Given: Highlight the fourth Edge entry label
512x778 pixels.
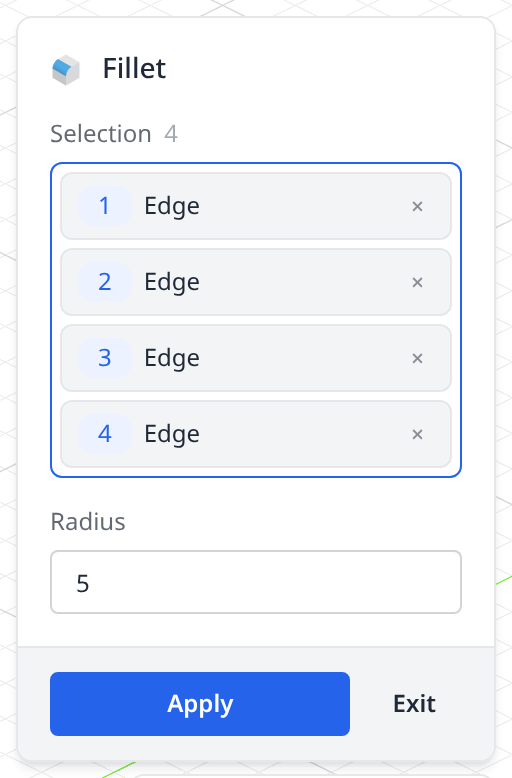Looking at the screenshot, I should tap(172, 434).
